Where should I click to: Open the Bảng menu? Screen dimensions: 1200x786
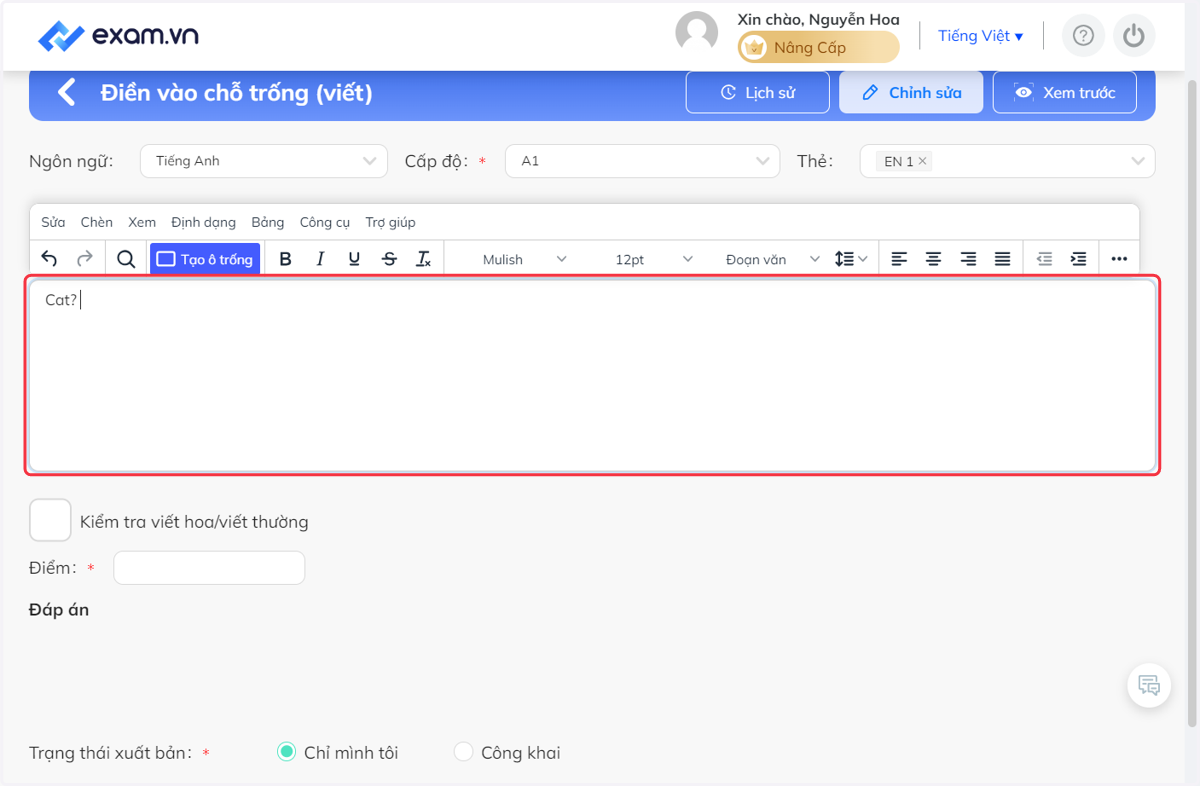pyautogui.click(x=268, y=222)
